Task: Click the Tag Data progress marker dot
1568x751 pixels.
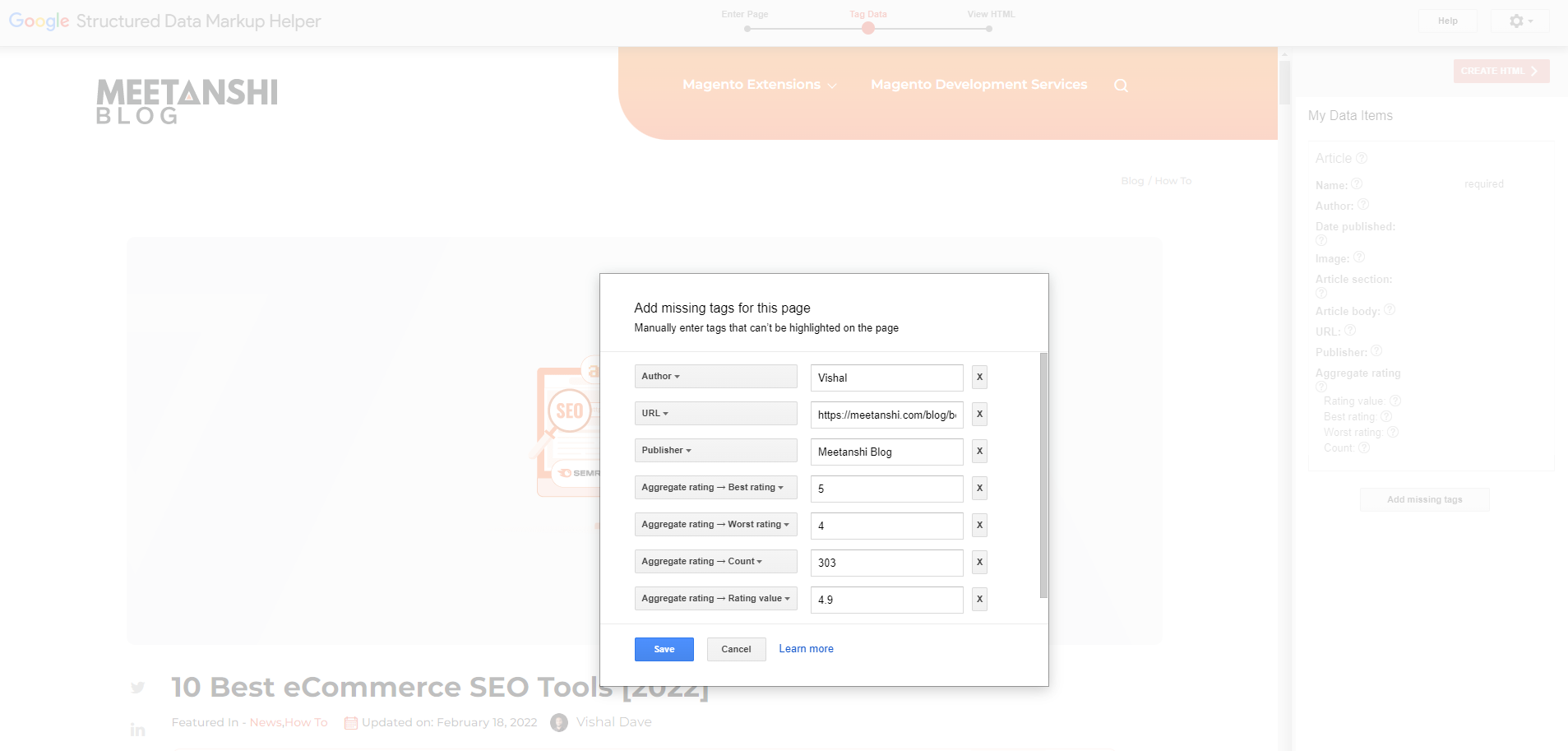Action: point(867,27)
